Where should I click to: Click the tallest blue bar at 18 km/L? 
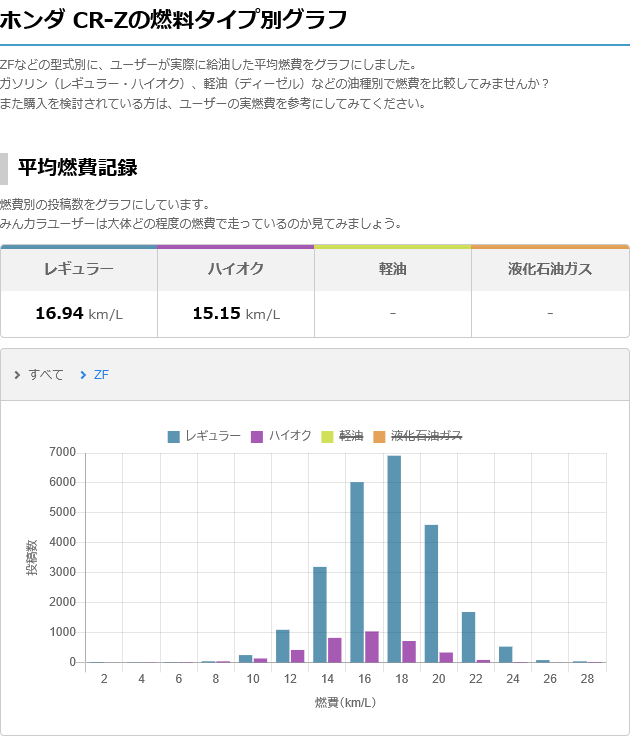(394, 560)
